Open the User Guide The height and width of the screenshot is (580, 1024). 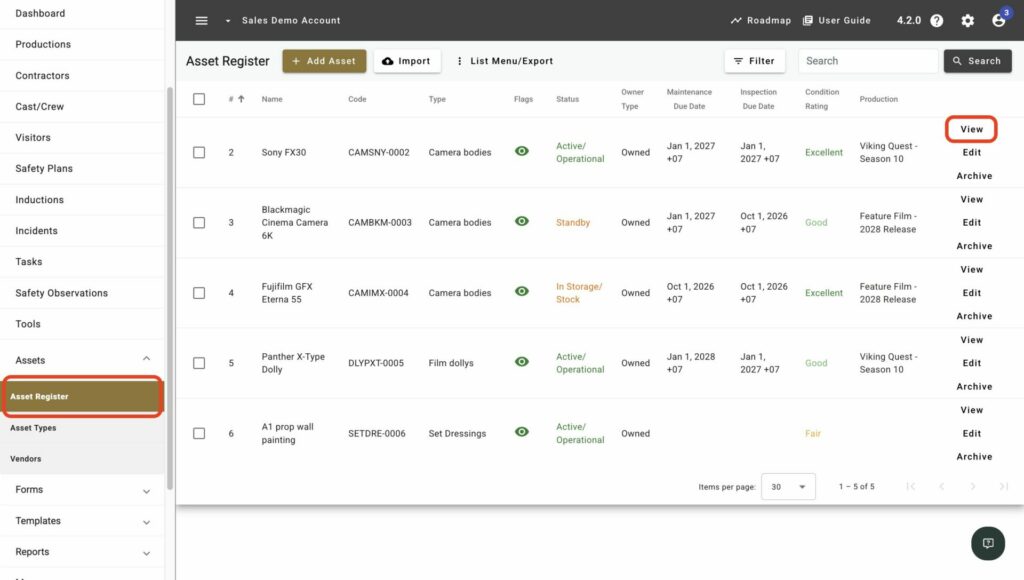click(x=836, y=20)
